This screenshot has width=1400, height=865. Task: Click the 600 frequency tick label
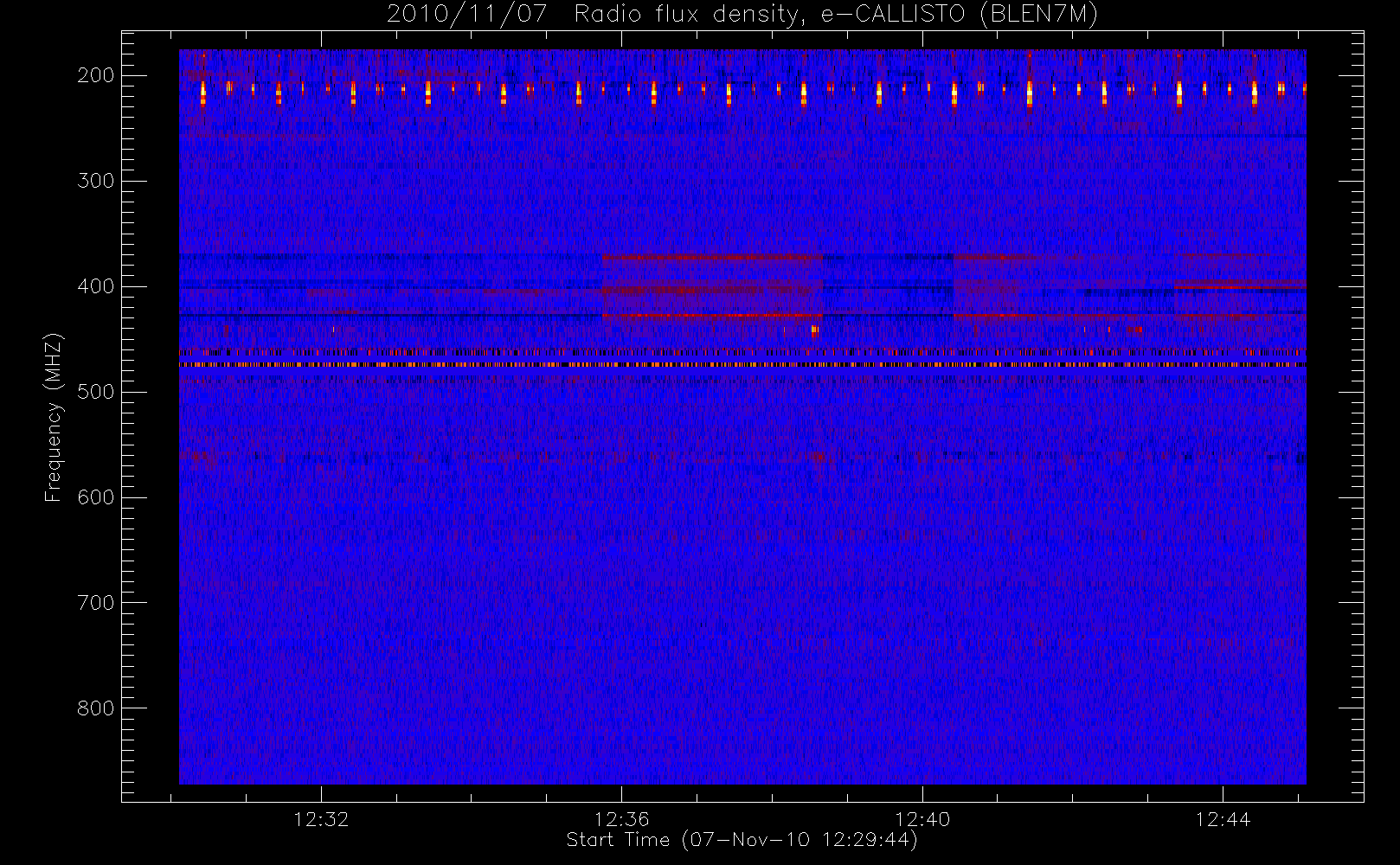click(x=96, y=497)
